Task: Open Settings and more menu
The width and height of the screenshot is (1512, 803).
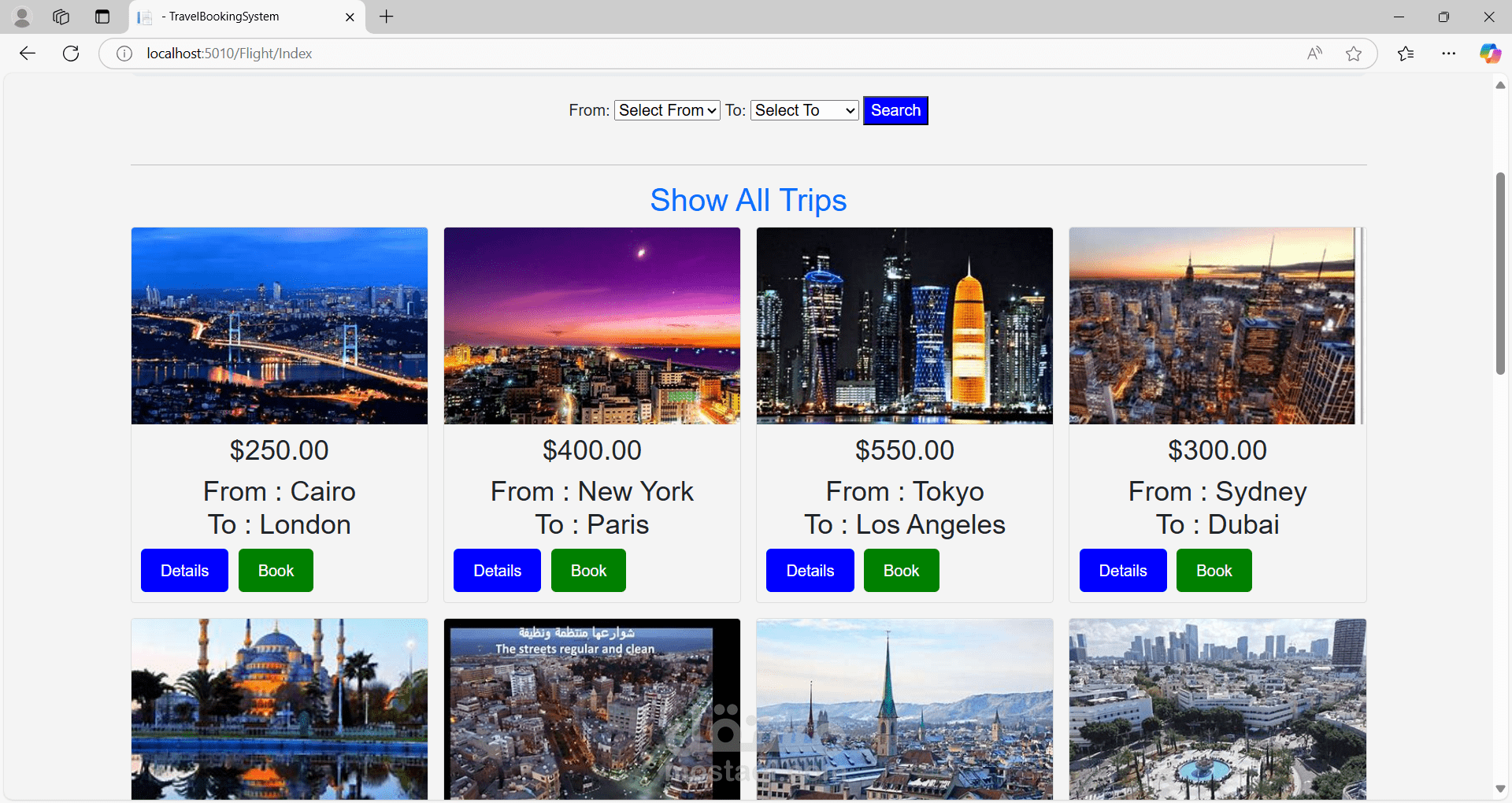Action: pyautogui.click(x=1449, y=54)
